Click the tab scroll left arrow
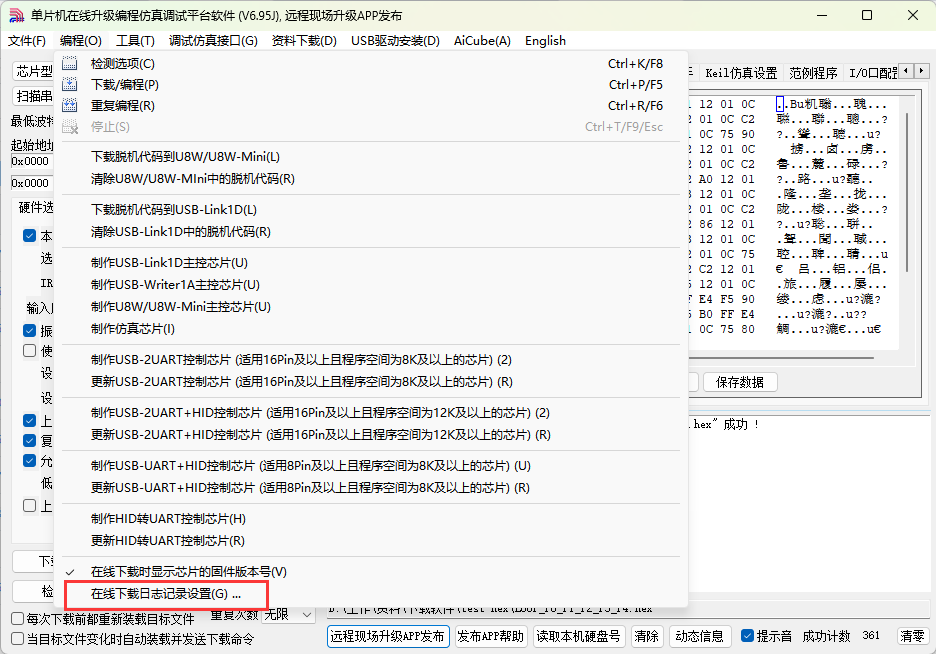The image size is (936, 654). coord(906,71)
